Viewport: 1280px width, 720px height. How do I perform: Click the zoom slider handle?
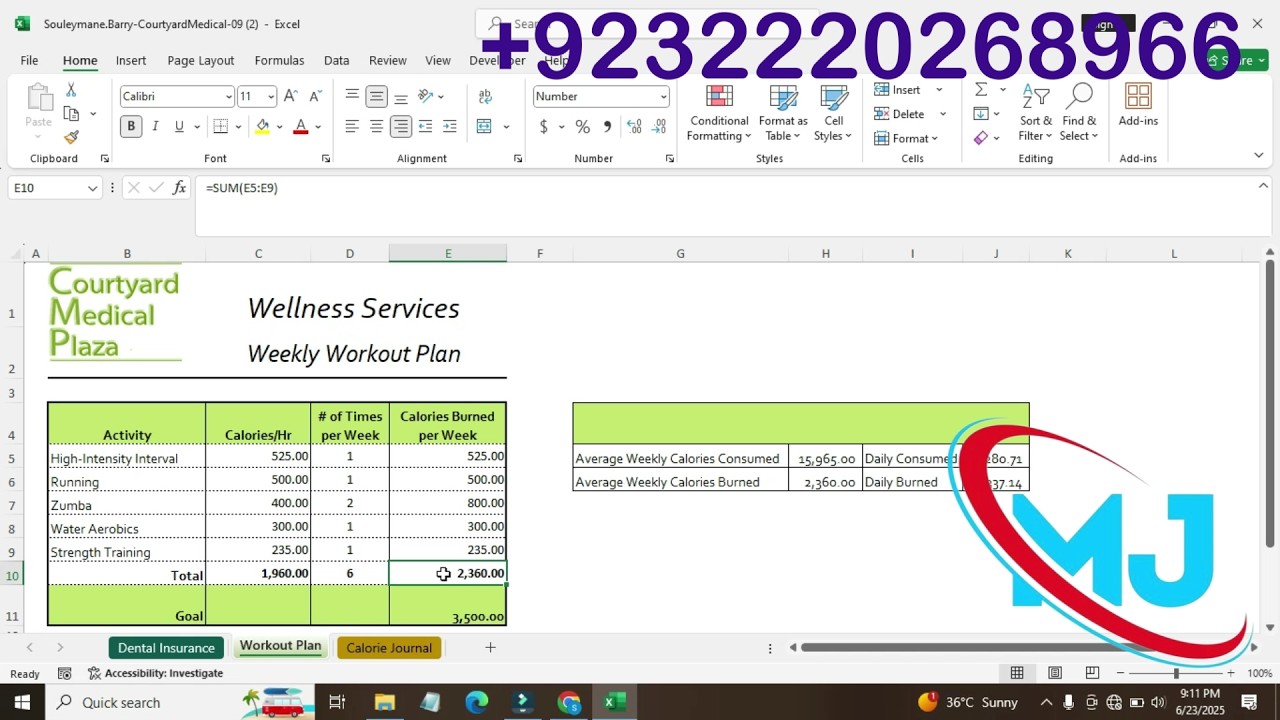[1176, 673]
